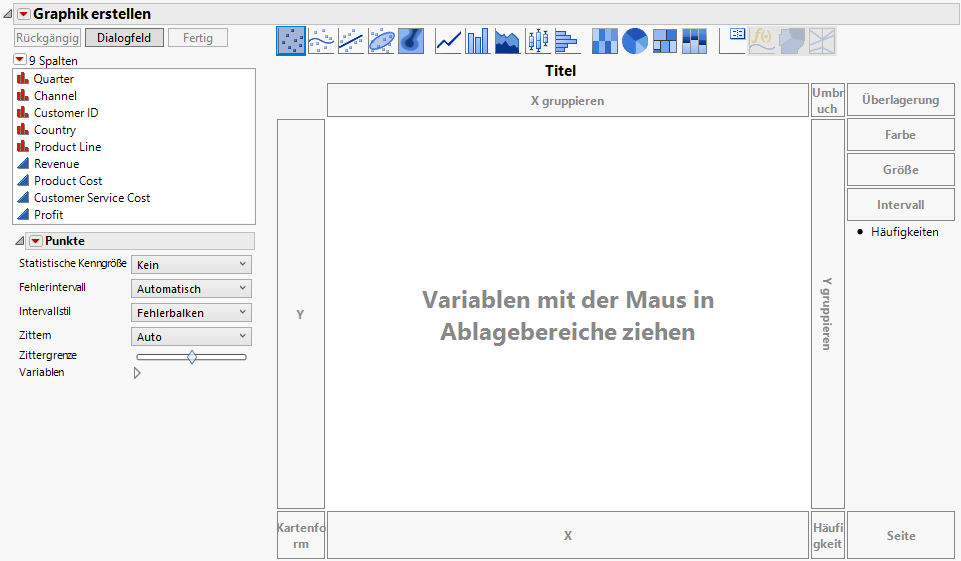The image size is (961, 561).
Task: Select the Pie chart element icon
Action: (635, 41)
